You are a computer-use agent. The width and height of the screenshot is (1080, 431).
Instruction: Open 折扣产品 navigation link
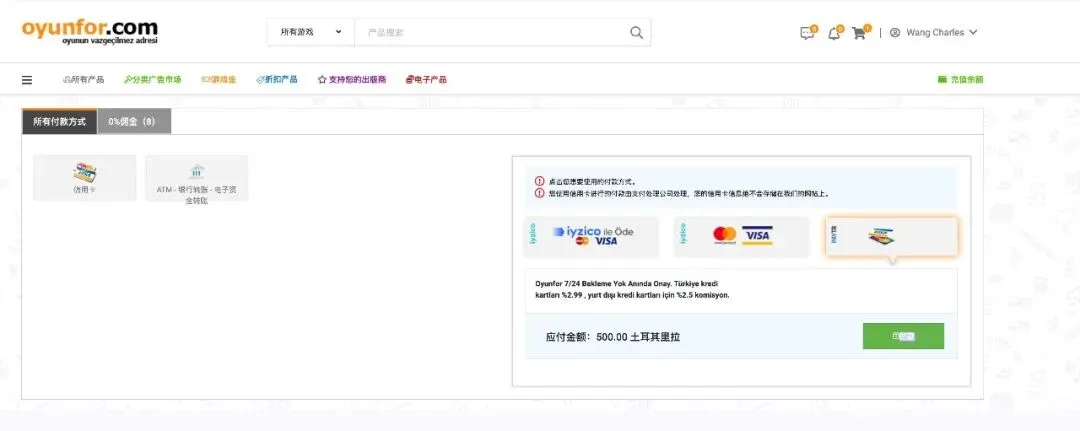point(277,80)
